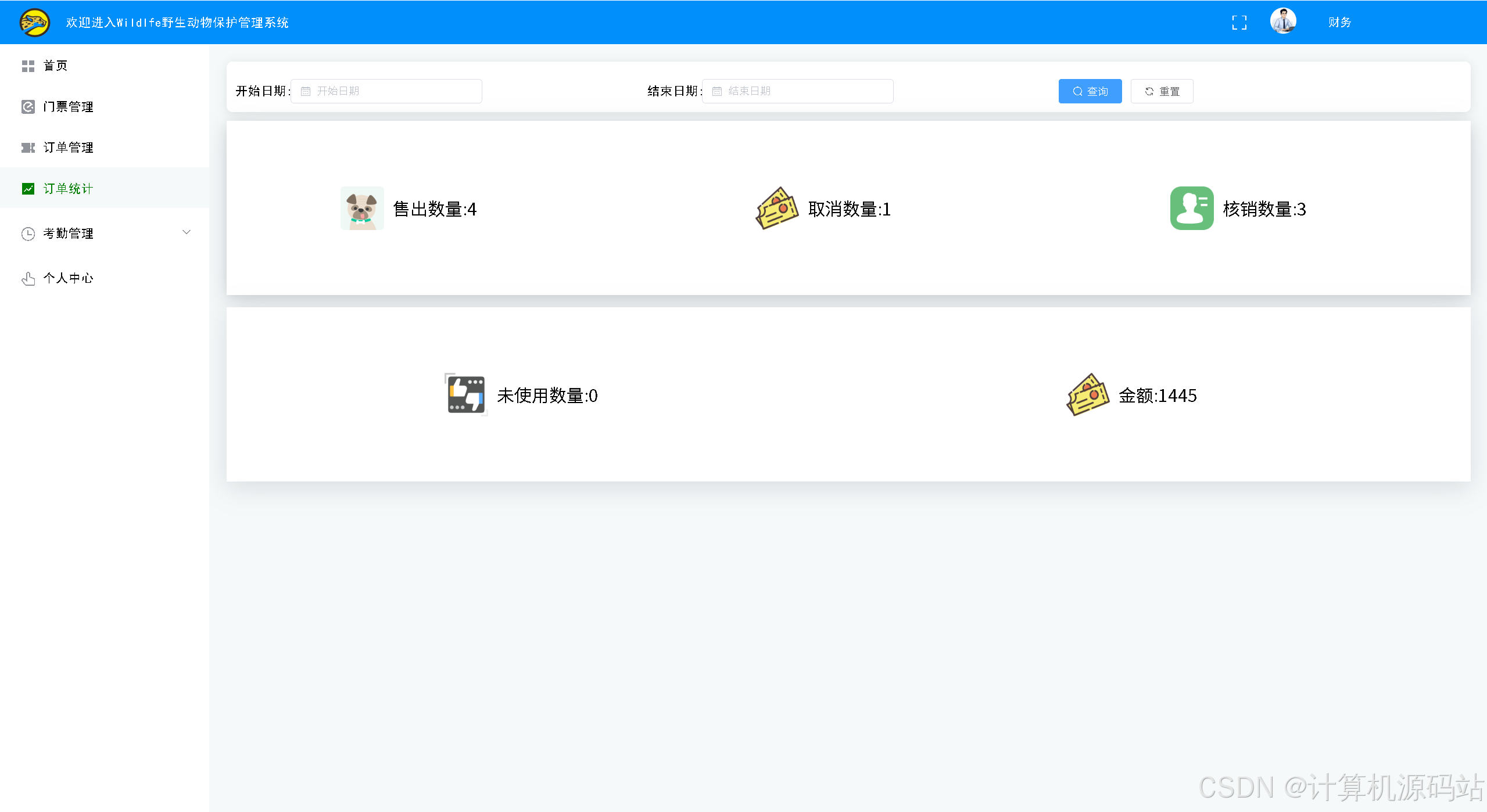Click the ticket icon beside 金额
The width and height of the screenshot is (1487, 812).
1088,394
